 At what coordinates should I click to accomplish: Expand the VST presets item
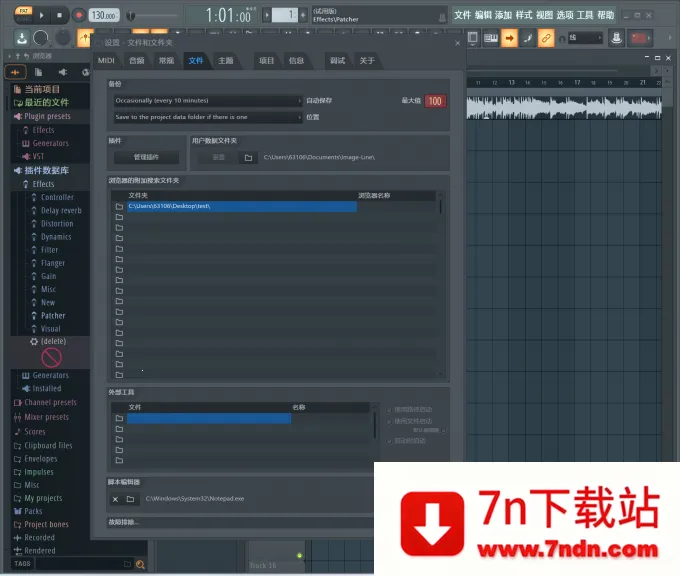(x=38, y=156)
